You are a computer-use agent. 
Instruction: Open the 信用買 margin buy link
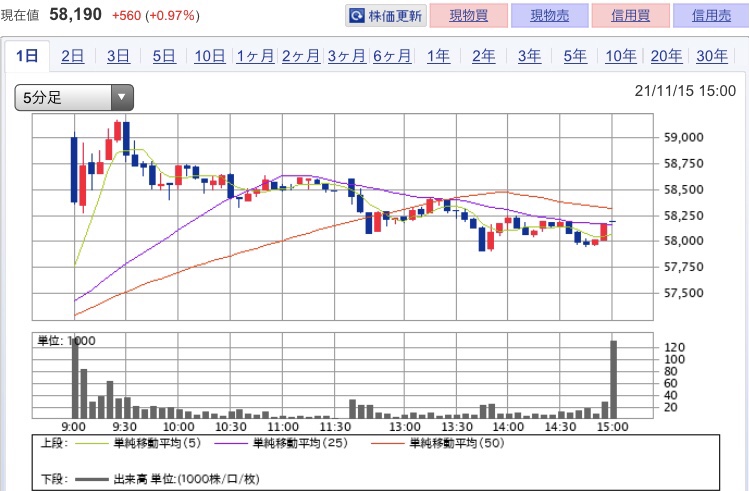tap(631, 16)
